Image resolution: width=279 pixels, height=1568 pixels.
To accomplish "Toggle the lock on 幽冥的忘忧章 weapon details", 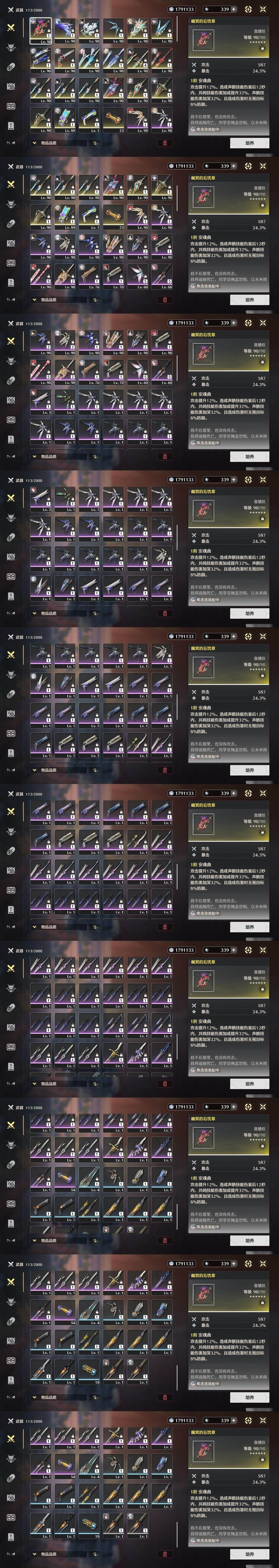I will tap(263, 48).
